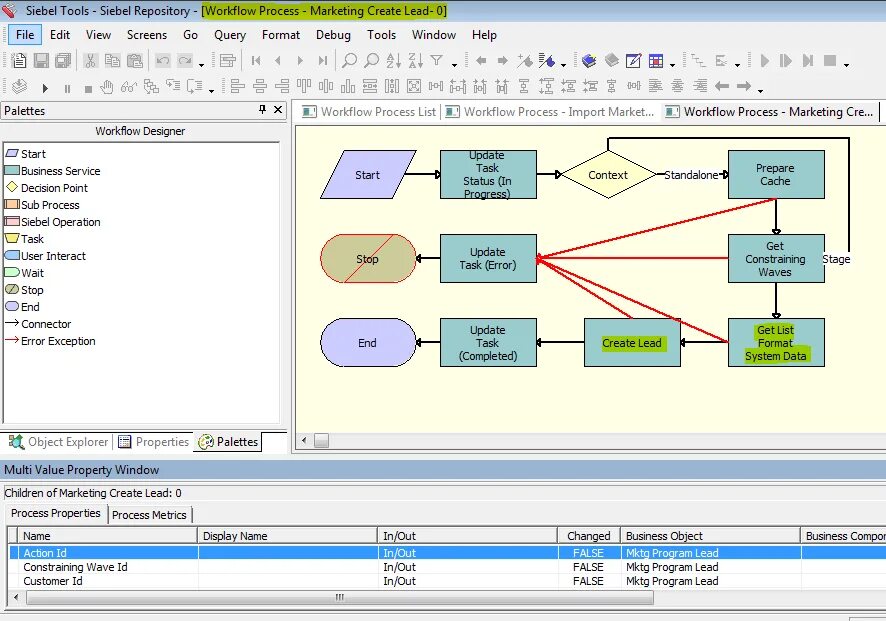886x621 pixels.
Task: Select User Interact palette item
Action: tap(45, 255)
